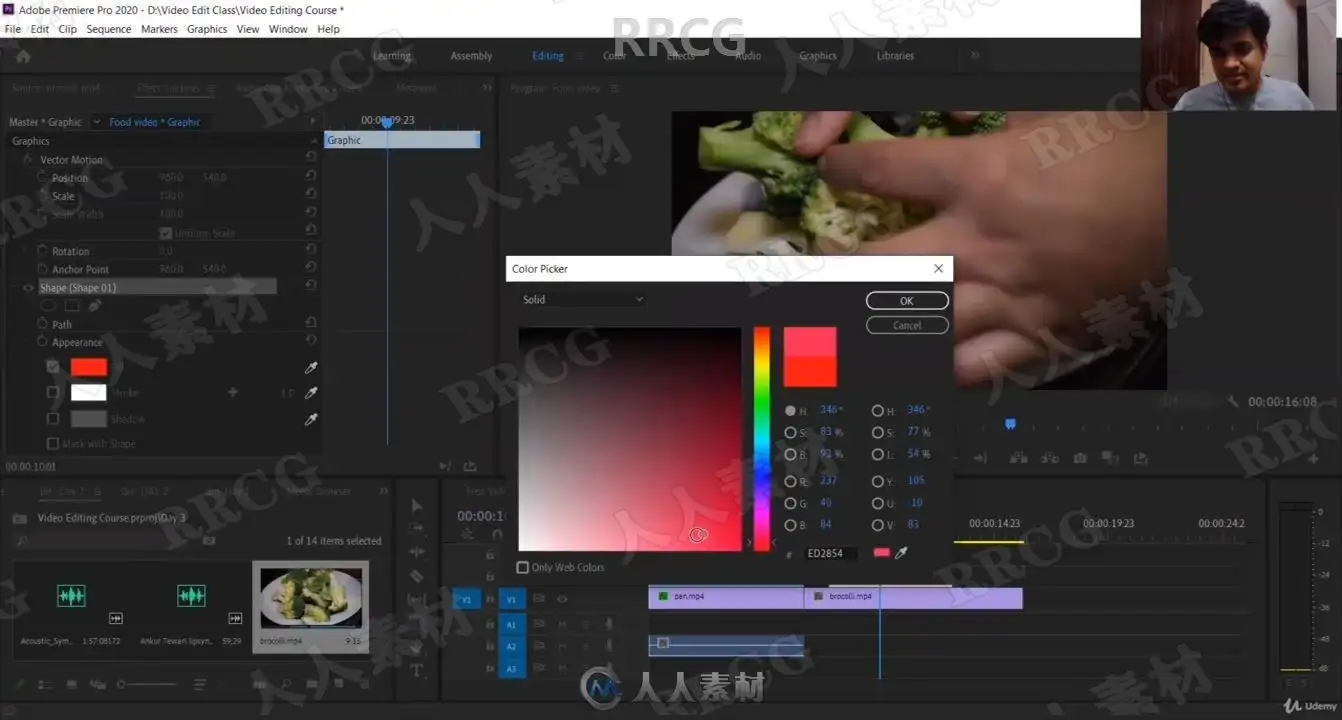
Task: Reset the Position parameter
Action: (311, 177)
